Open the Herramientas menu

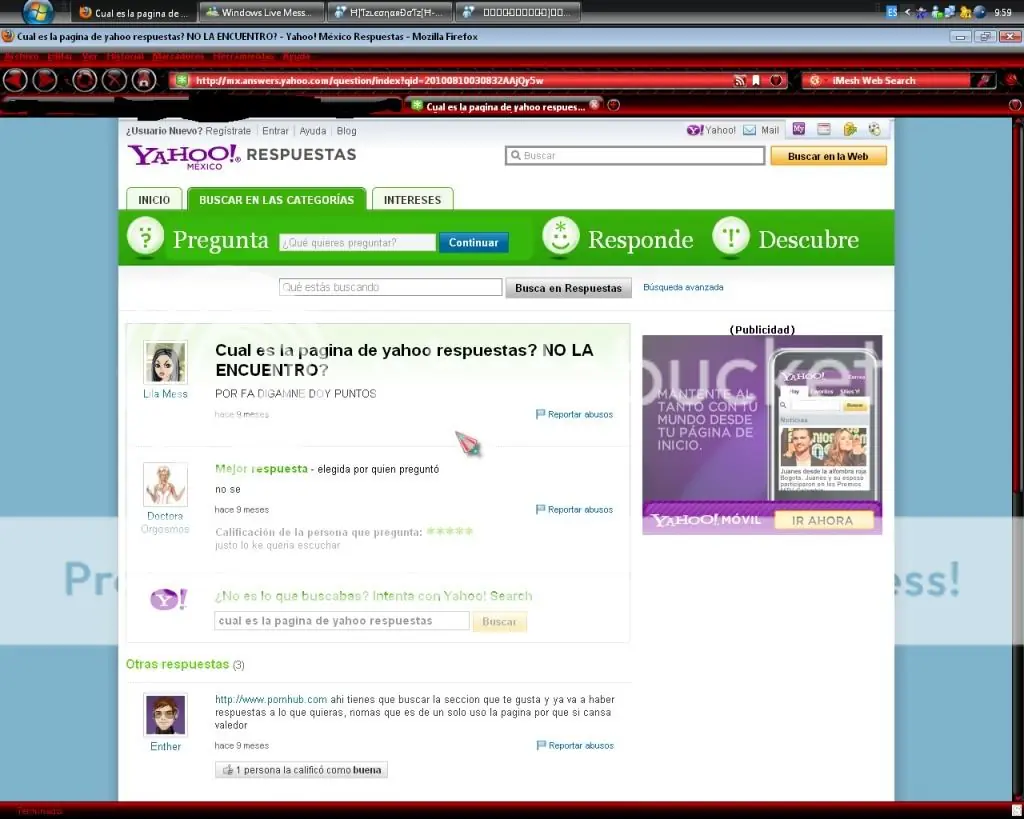tap(243, 56)
